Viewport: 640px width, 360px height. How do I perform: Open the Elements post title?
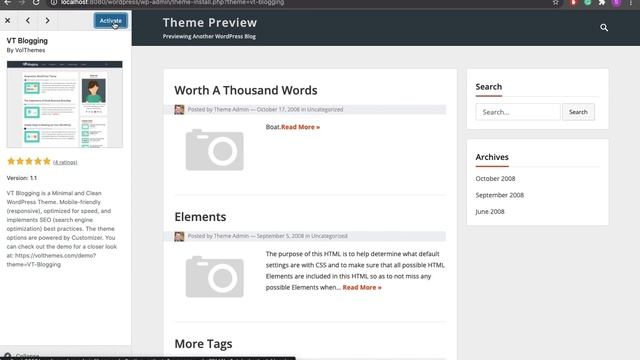(200, 217)
